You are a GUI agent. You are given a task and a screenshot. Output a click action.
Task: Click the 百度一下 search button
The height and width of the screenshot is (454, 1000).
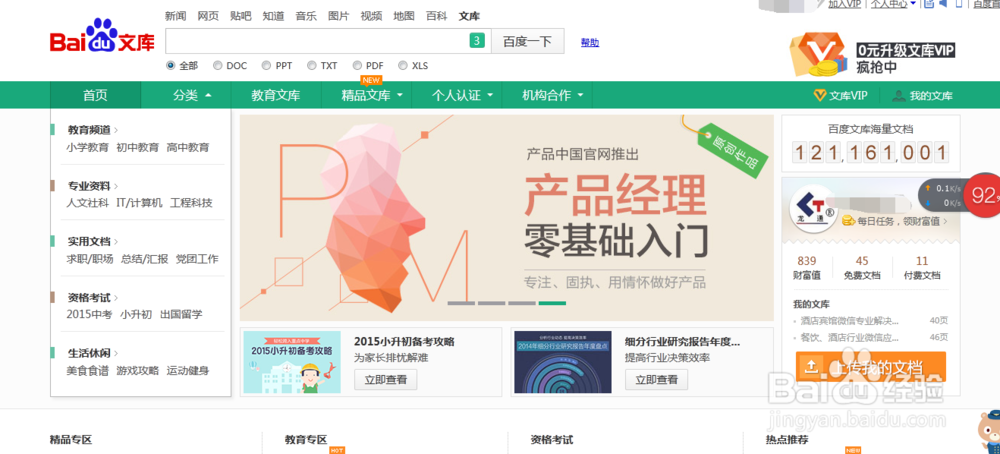click(527, 41)
